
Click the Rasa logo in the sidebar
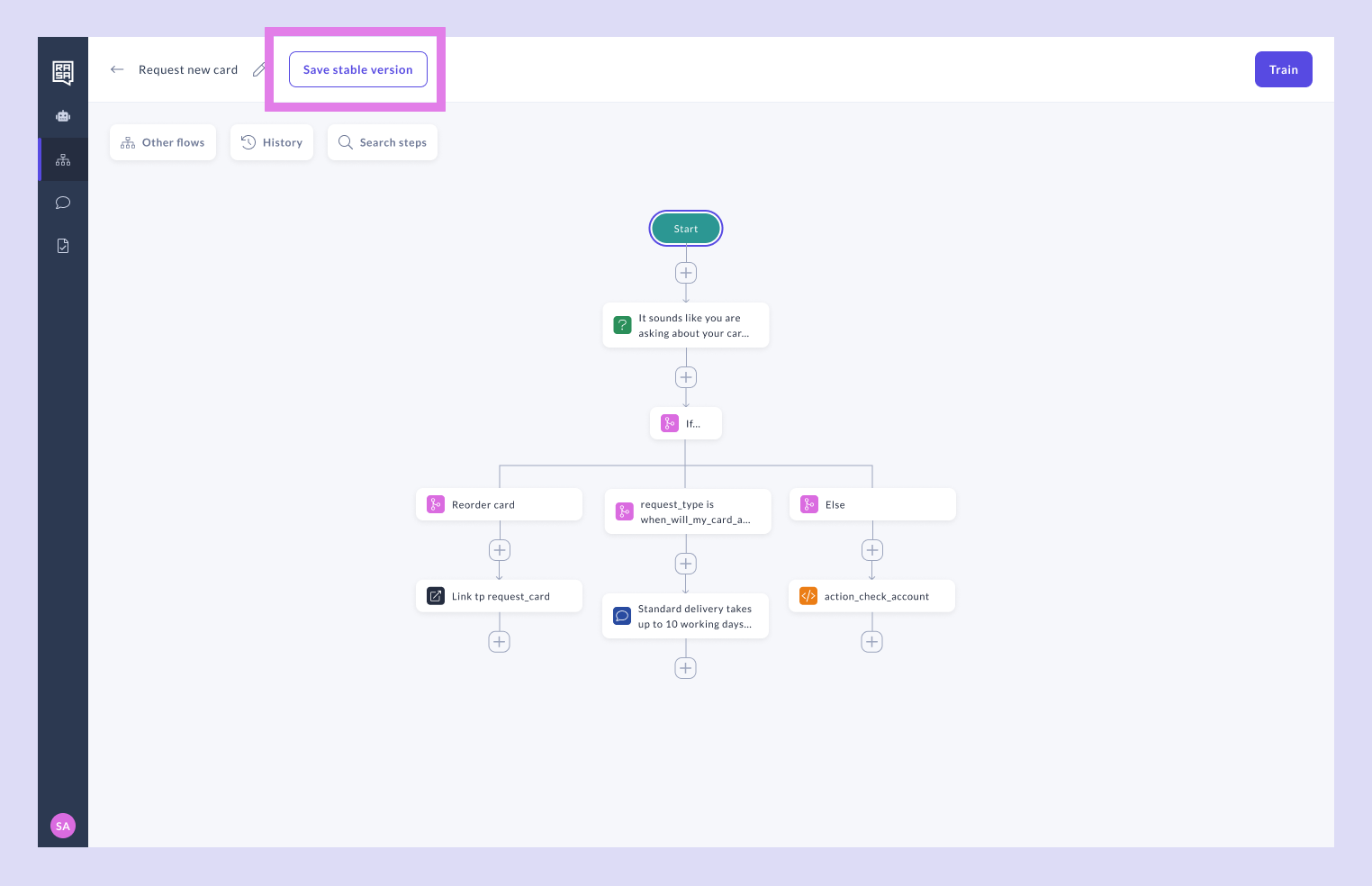click(x=63, y=72)
